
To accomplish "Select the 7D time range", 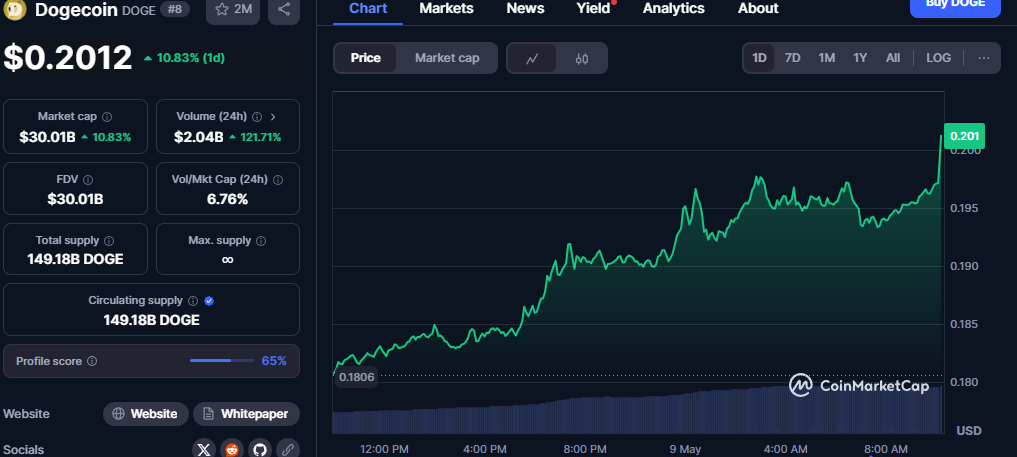I will click(x=793, y=58).
